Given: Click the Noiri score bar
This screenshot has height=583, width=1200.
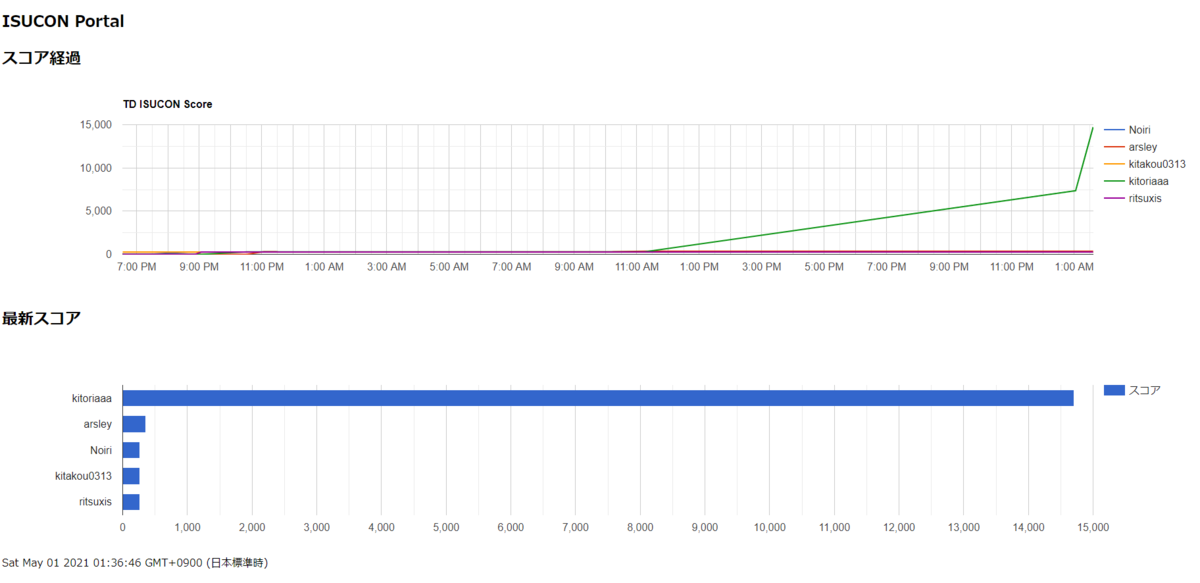Looking at the screenshot, I should pyautogui.click(x=131, y=450).
